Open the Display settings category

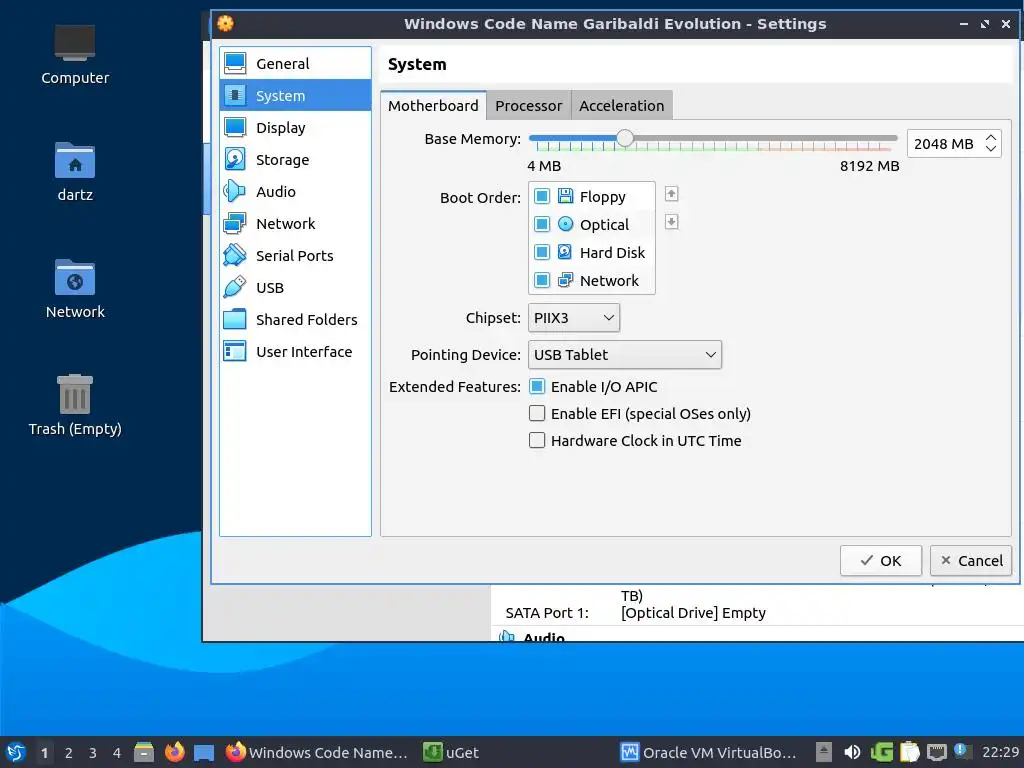click(x=295, y=127)
